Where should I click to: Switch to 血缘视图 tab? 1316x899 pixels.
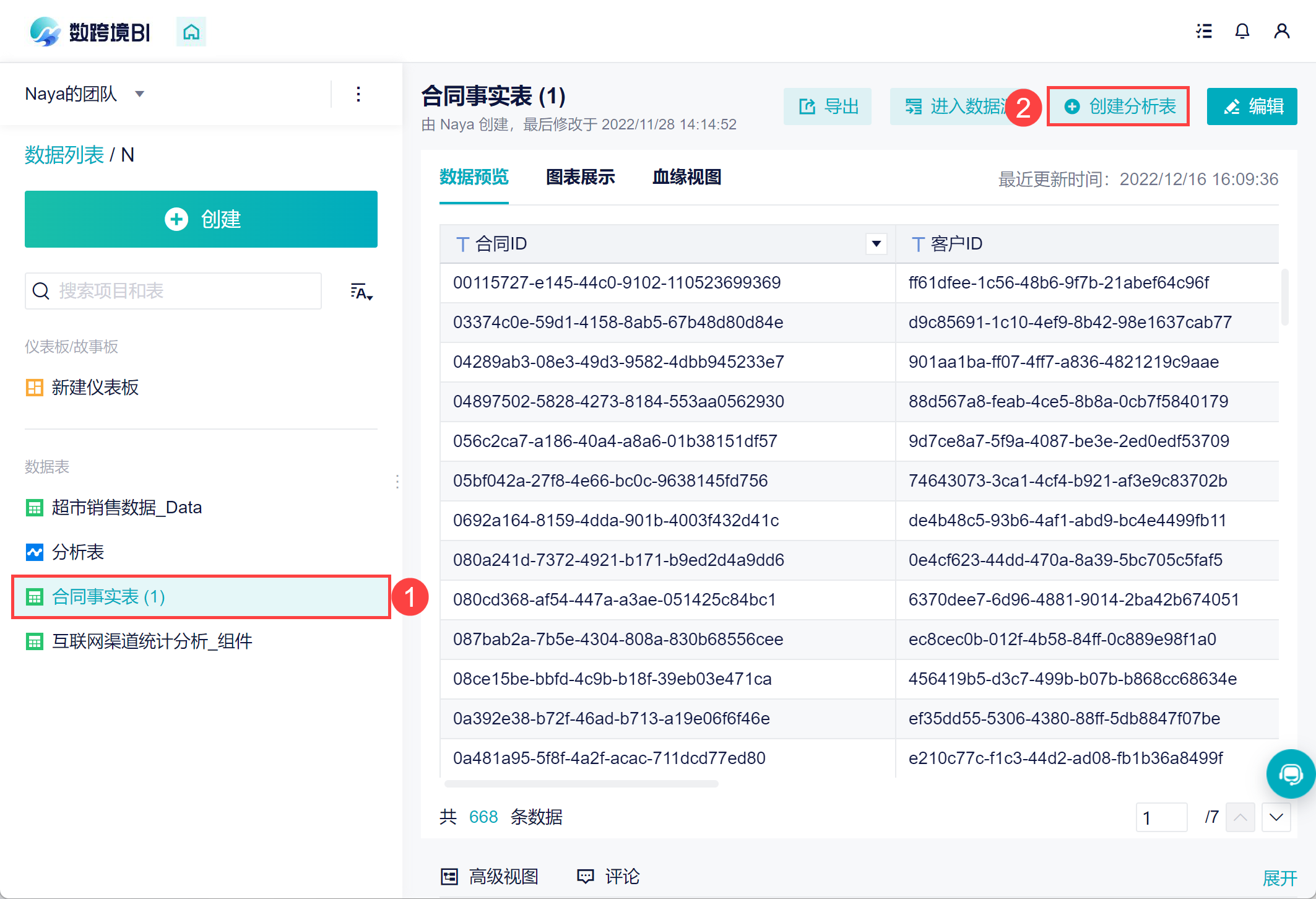686,178
